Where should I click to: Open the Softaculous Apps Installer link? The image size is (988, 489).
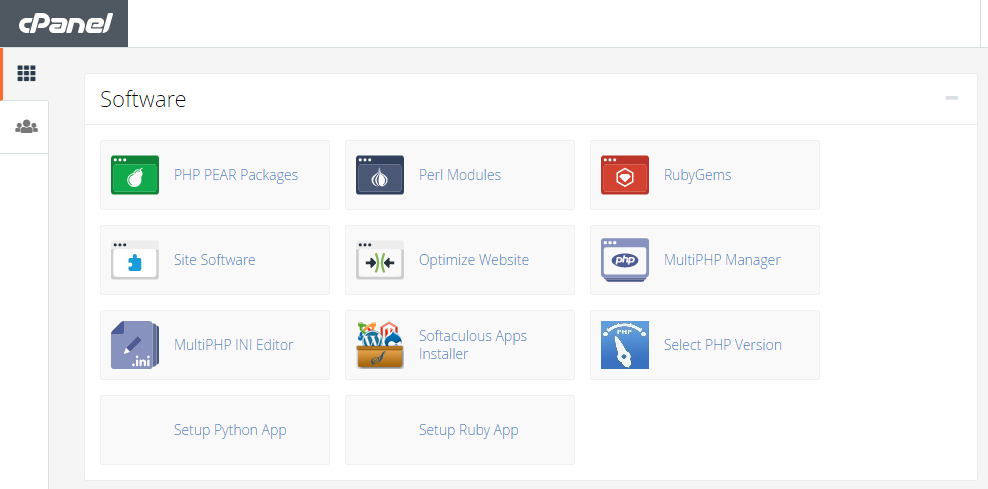(x=473, y=345)
